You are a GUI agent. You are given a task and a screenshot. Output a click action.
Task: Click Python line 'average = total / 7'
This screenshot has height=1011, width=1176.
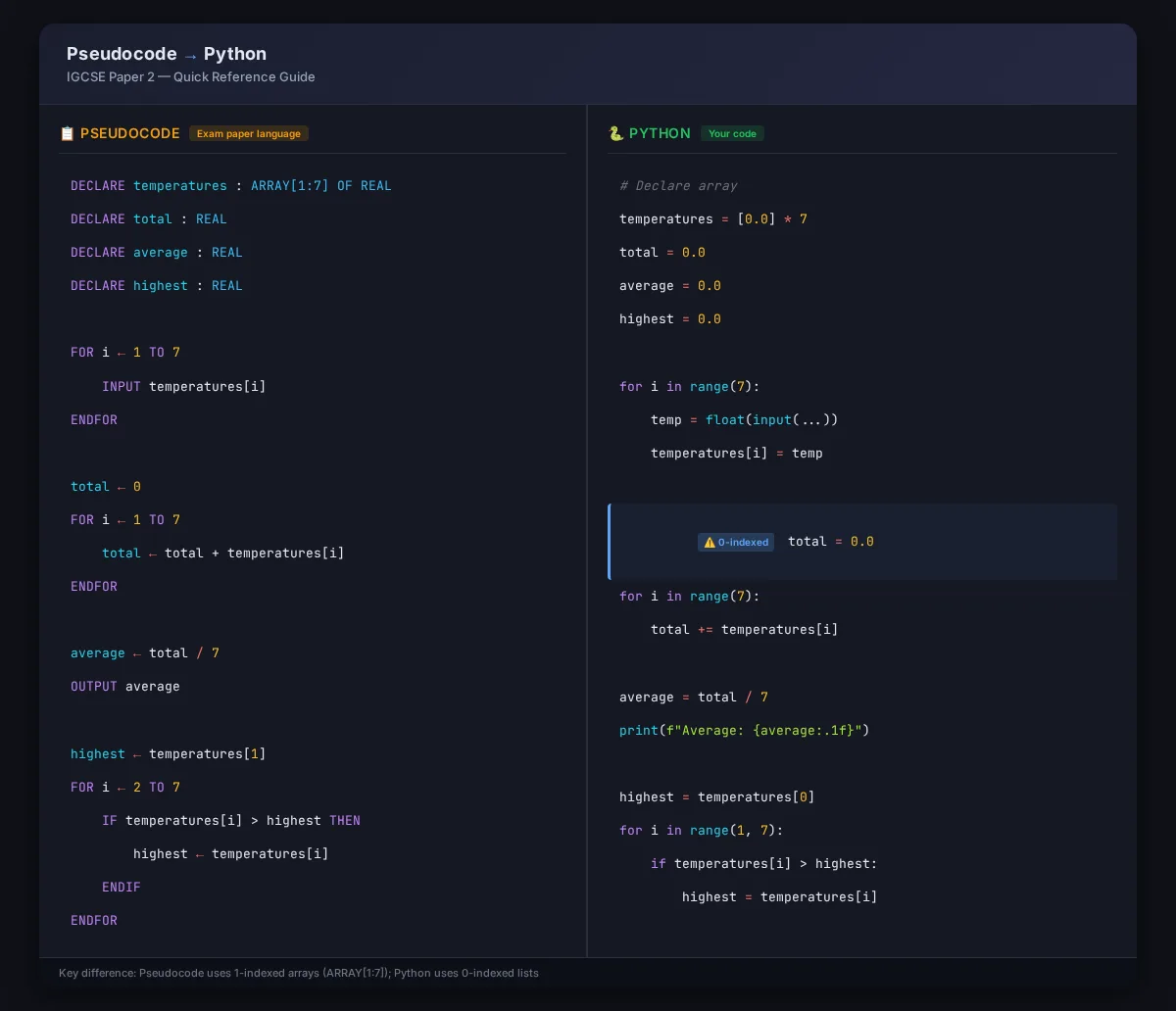[694, 698]
